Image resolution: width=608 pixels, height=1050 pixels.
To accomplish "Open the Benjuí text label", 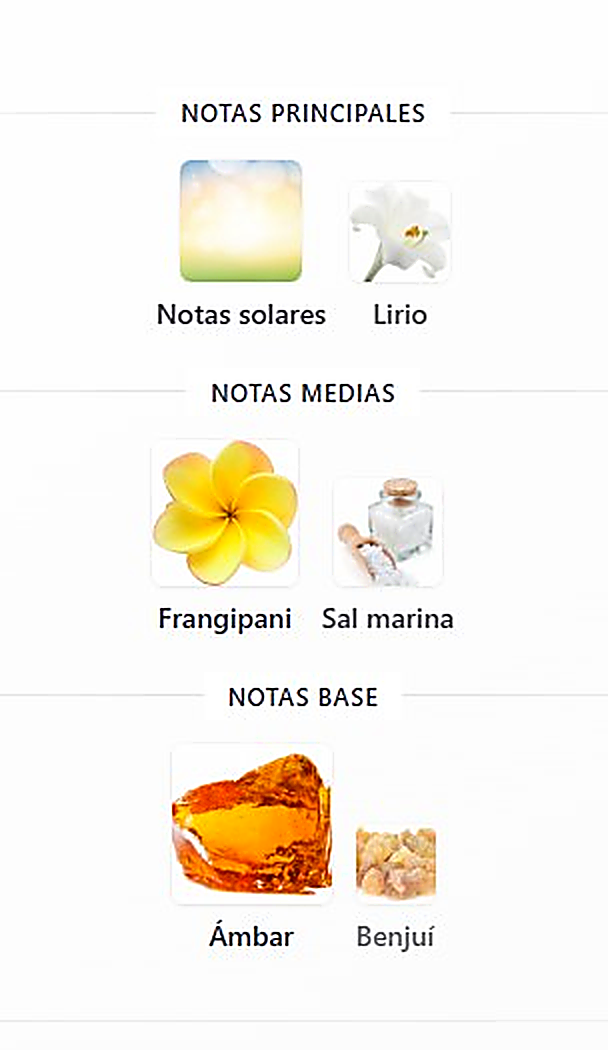I will point(396,936).
